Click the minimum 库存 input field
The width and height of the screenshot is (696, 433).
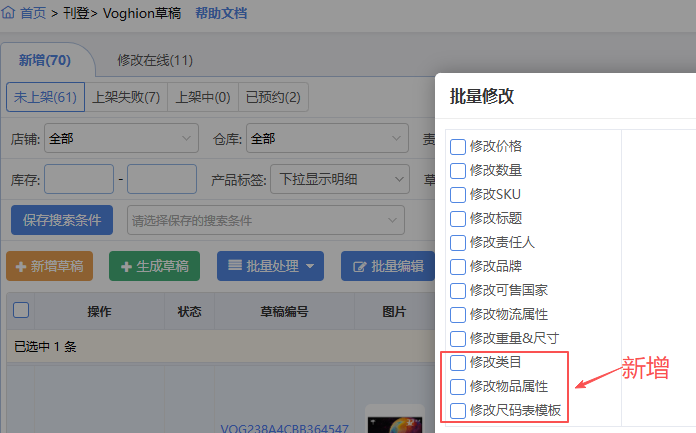(79, 180)
